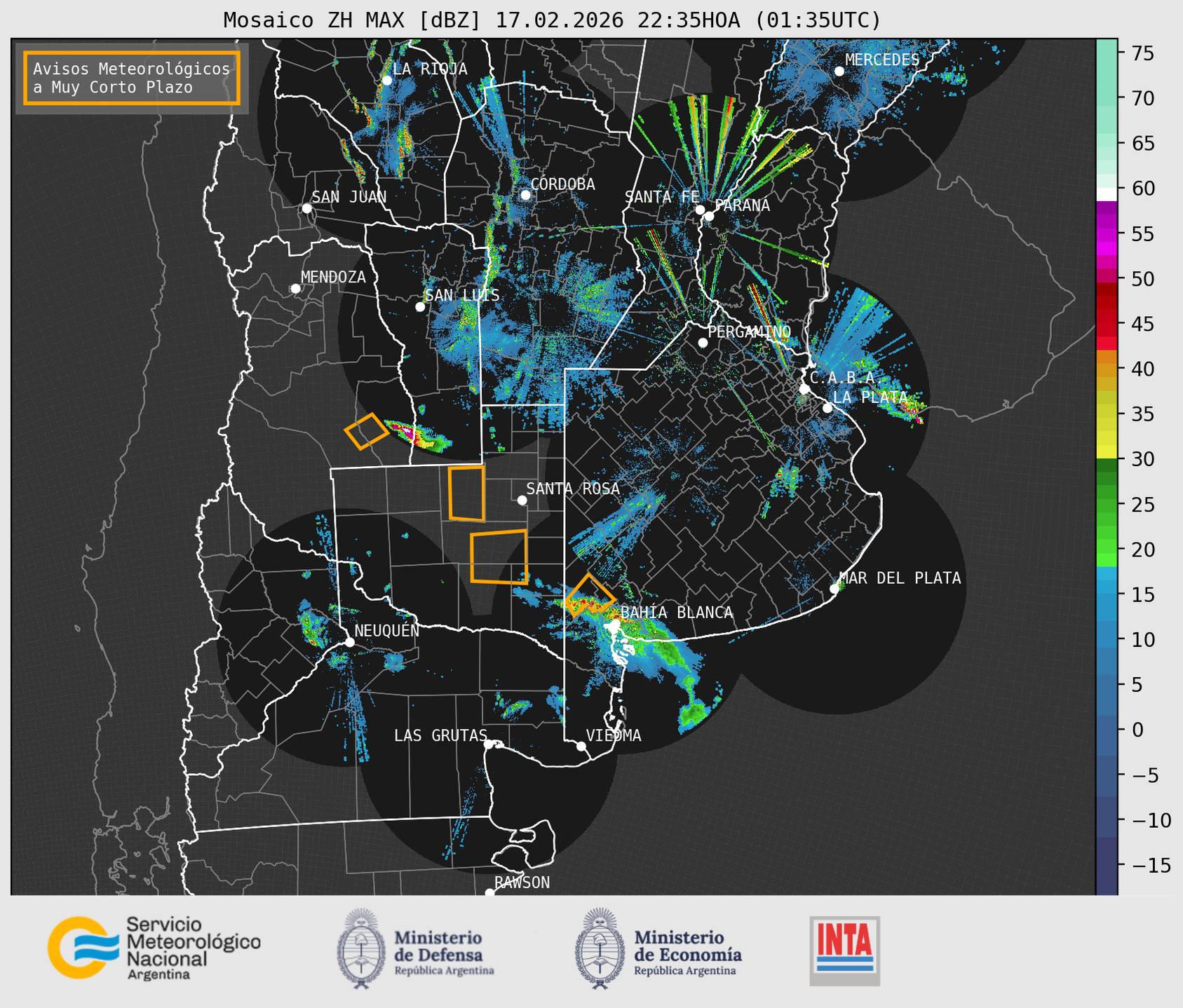Click the La Rioja city marker
This screenshot has width=1183, height=1008.
point(386,81)
